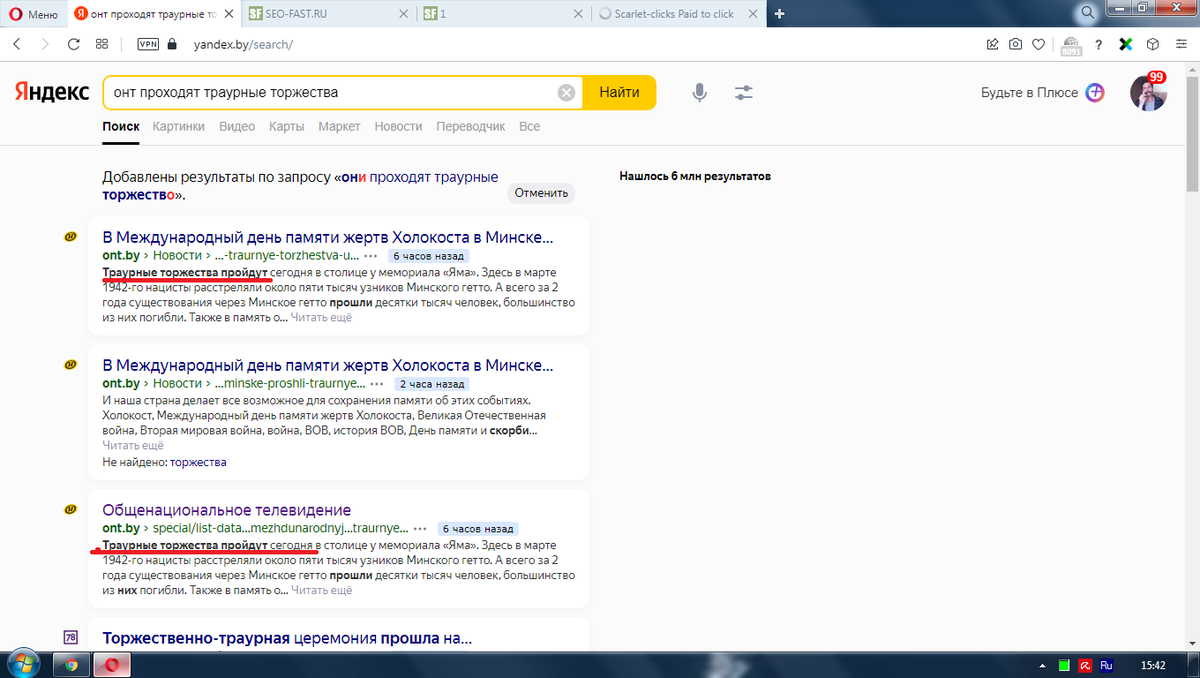The height and width of the screenshot is (678, 1200).
Task: Click the favicon of Торжественно-траурная result
Action: click(71, 637)
